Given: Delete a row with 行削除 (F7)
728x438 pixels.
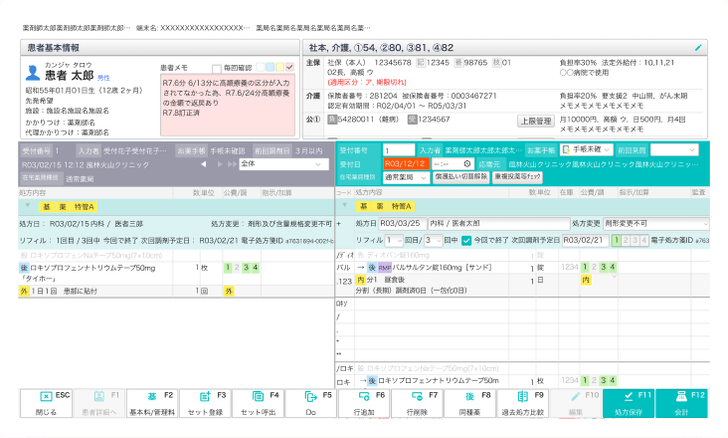Looking at the screenshot, I should (417, 403).
